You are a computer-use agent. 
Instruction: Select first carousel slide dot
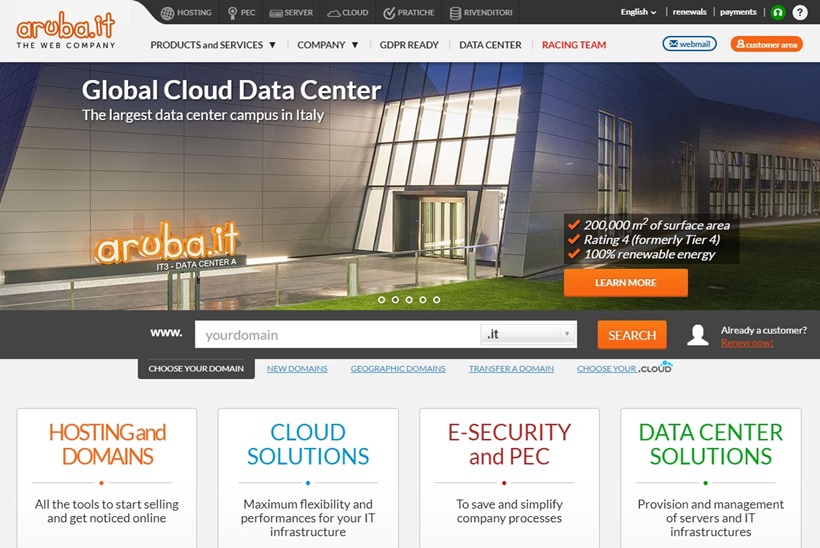381,300
